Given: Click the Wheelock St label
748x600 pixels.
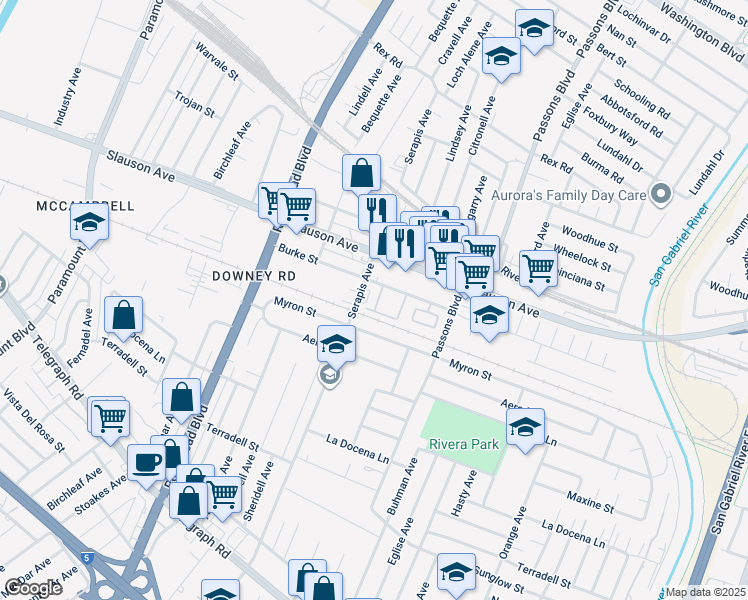Looking at the screenshot, I should click(x=582, y=258).
